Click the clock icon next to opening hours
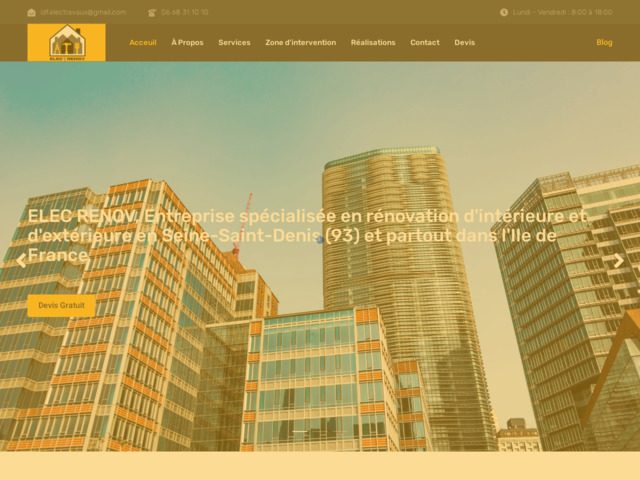The width and height of the screenshot is (640, 480). 504,12
